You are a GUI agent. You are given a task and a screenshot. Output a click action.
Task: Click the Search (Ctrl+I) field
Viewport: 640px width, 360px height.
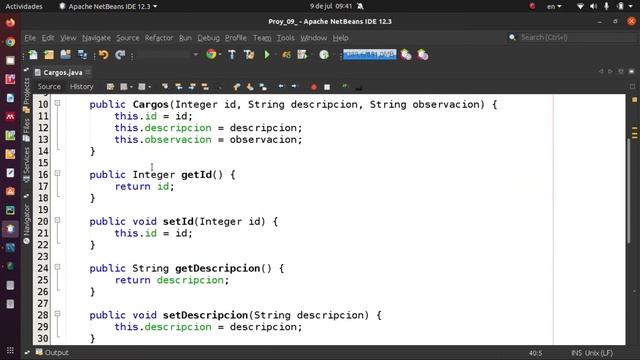[571, 38]
